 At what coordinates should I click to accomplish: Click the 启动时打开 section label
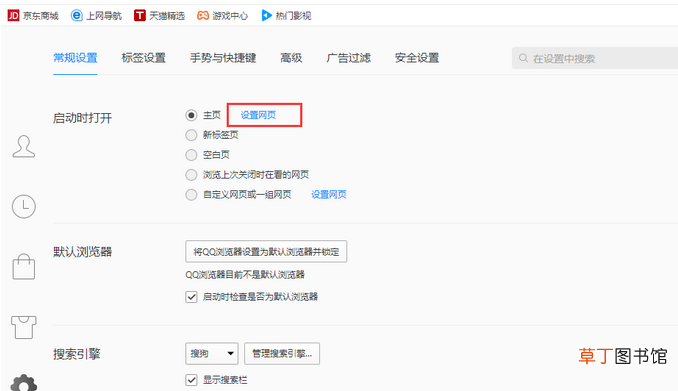click(x=82, y=118)
